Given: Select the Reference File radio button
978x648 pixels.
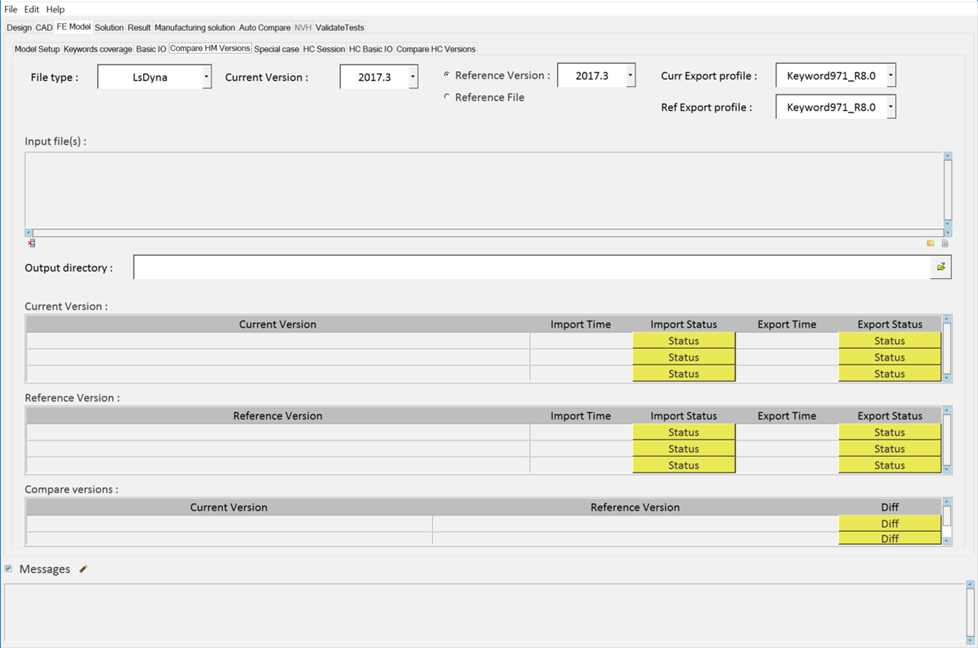Looking at the screenshot, I should pyautogui.click(x=446, y=97).
